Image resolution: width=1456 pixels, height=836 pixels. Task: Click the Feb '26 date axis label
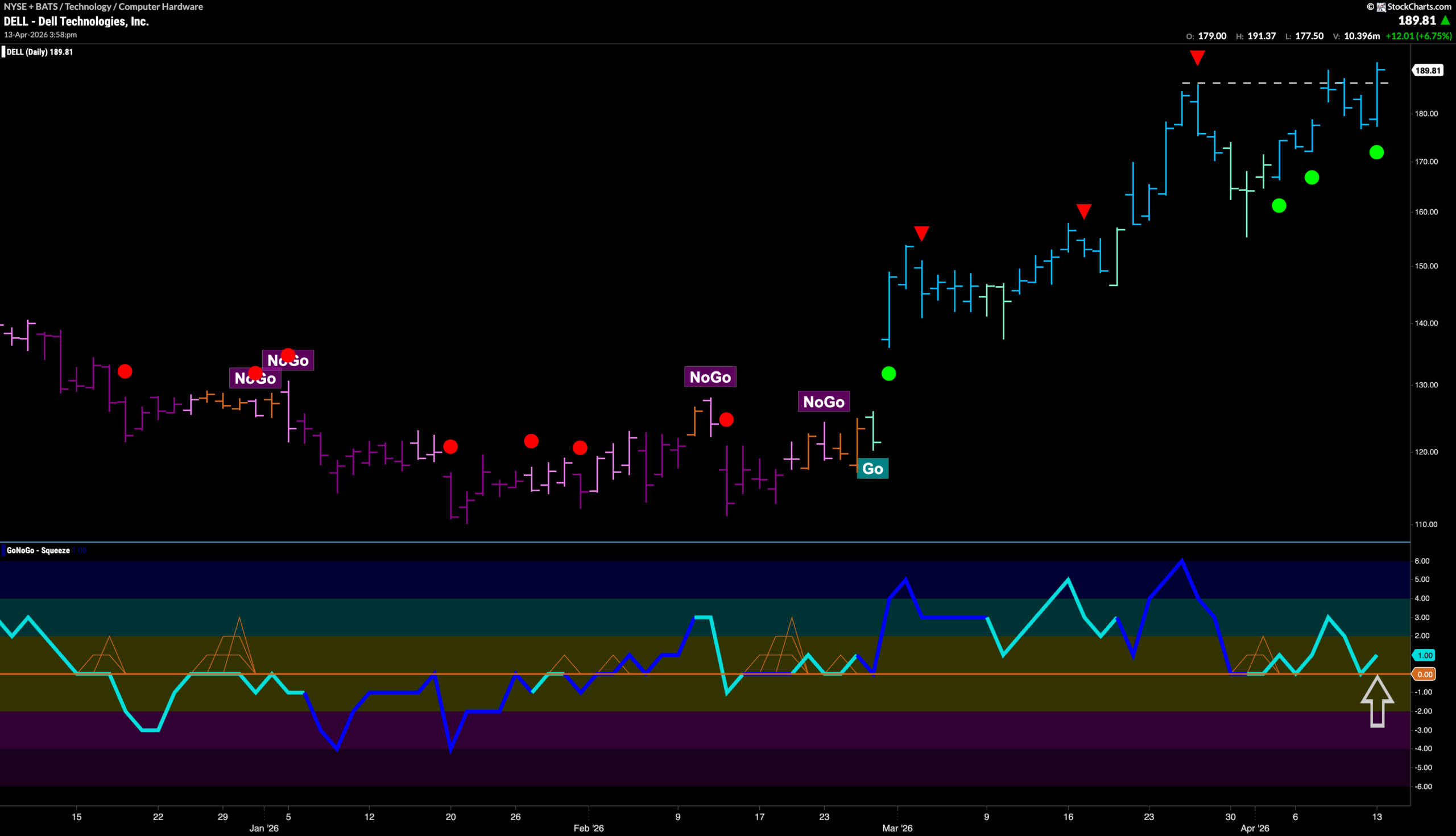pyautogui.click(x=589, y=828)
